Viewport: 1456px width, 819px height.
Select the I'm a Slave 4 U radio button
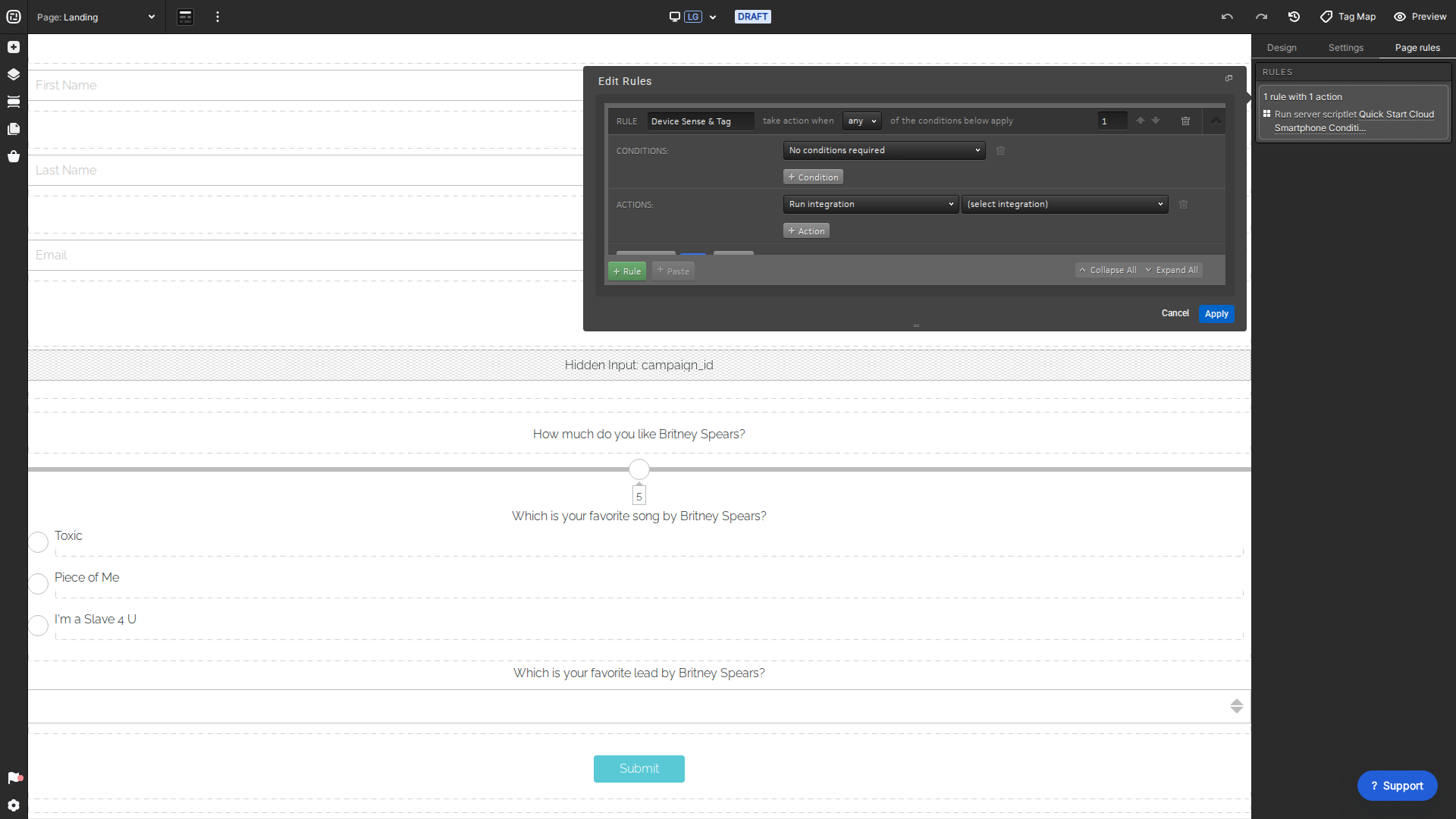point(39,625)
